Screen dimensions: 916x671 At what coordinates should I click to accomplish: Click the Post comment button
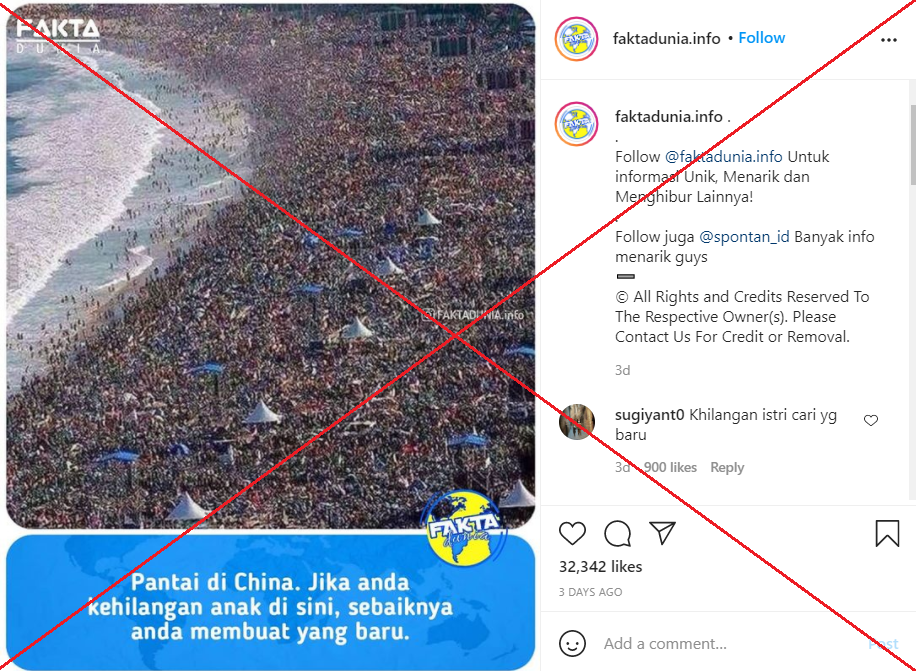click(883, 644)
